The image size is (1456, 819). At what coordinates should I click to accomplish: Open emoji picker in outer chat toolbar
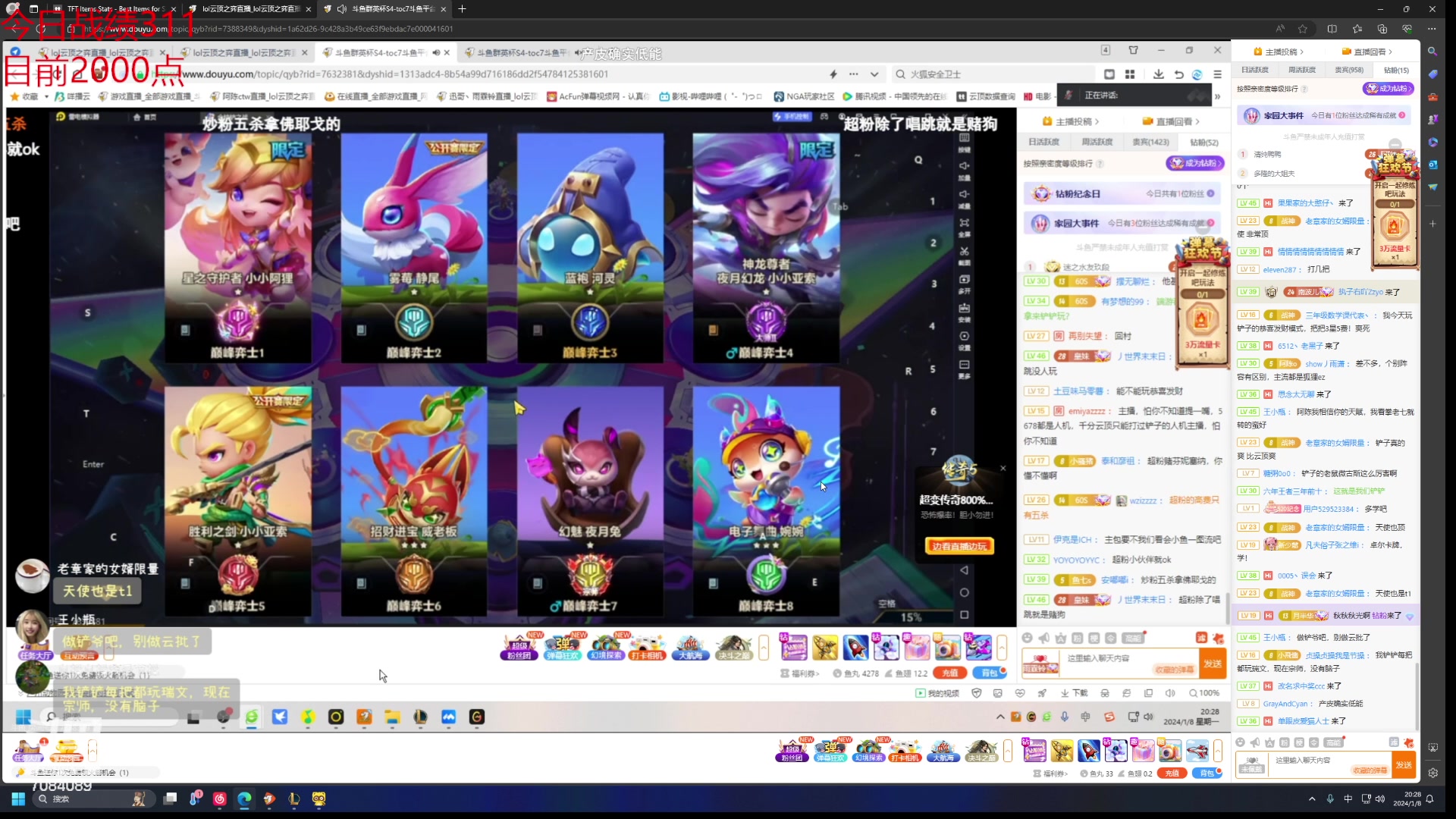(x=1241, y=742)
